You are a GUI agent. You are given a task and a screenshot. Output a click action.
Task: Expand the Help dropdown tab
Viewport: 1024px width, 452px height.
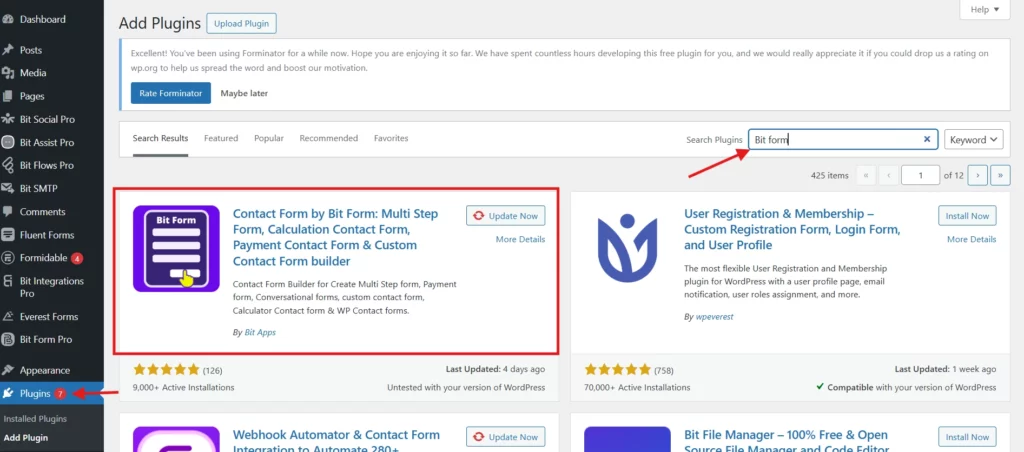(985, 9)
